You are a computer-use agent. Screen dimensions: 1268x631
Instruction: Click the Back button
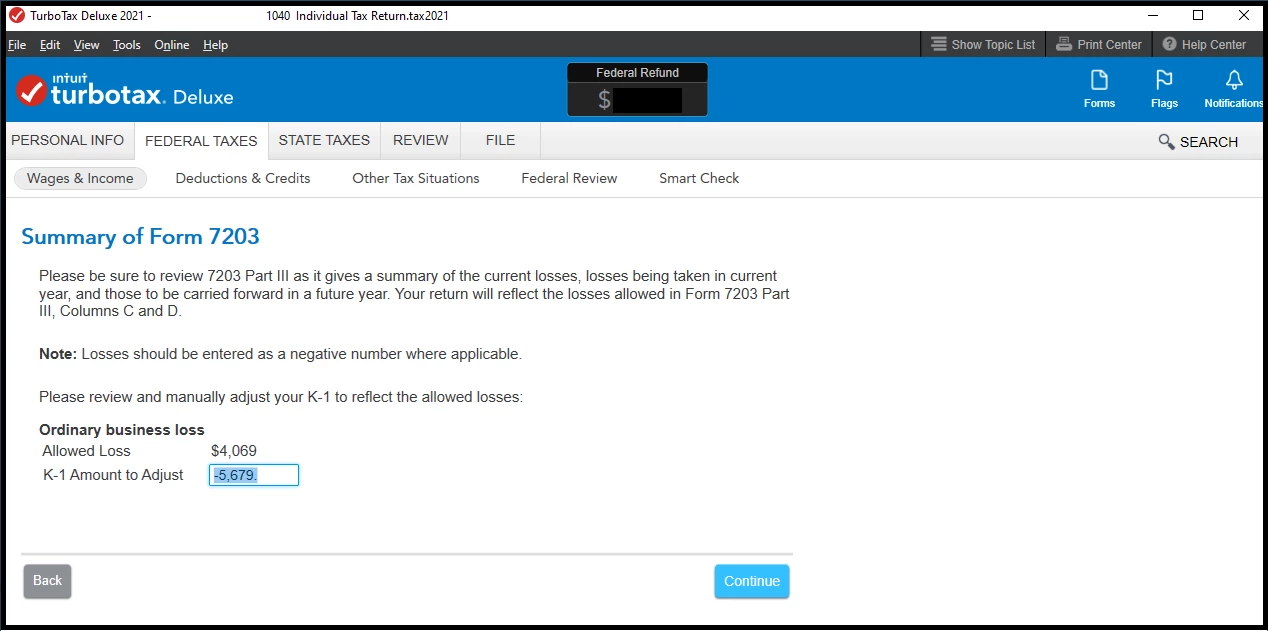click(47, 581)
